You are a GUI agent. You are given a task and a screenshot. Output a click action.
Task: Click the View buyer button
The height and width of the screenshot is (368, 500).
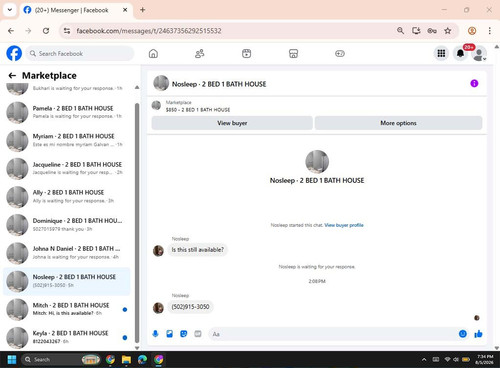pos(232,123)
